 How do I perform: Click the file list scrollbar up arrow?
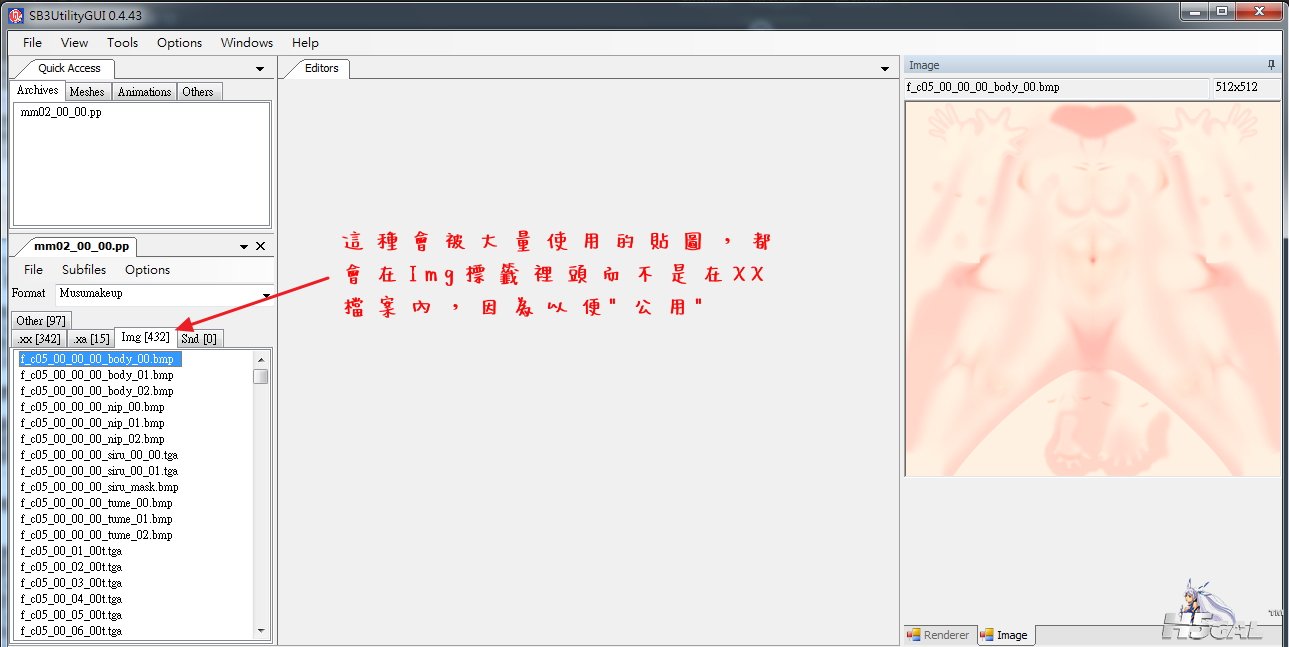[261, 359]
